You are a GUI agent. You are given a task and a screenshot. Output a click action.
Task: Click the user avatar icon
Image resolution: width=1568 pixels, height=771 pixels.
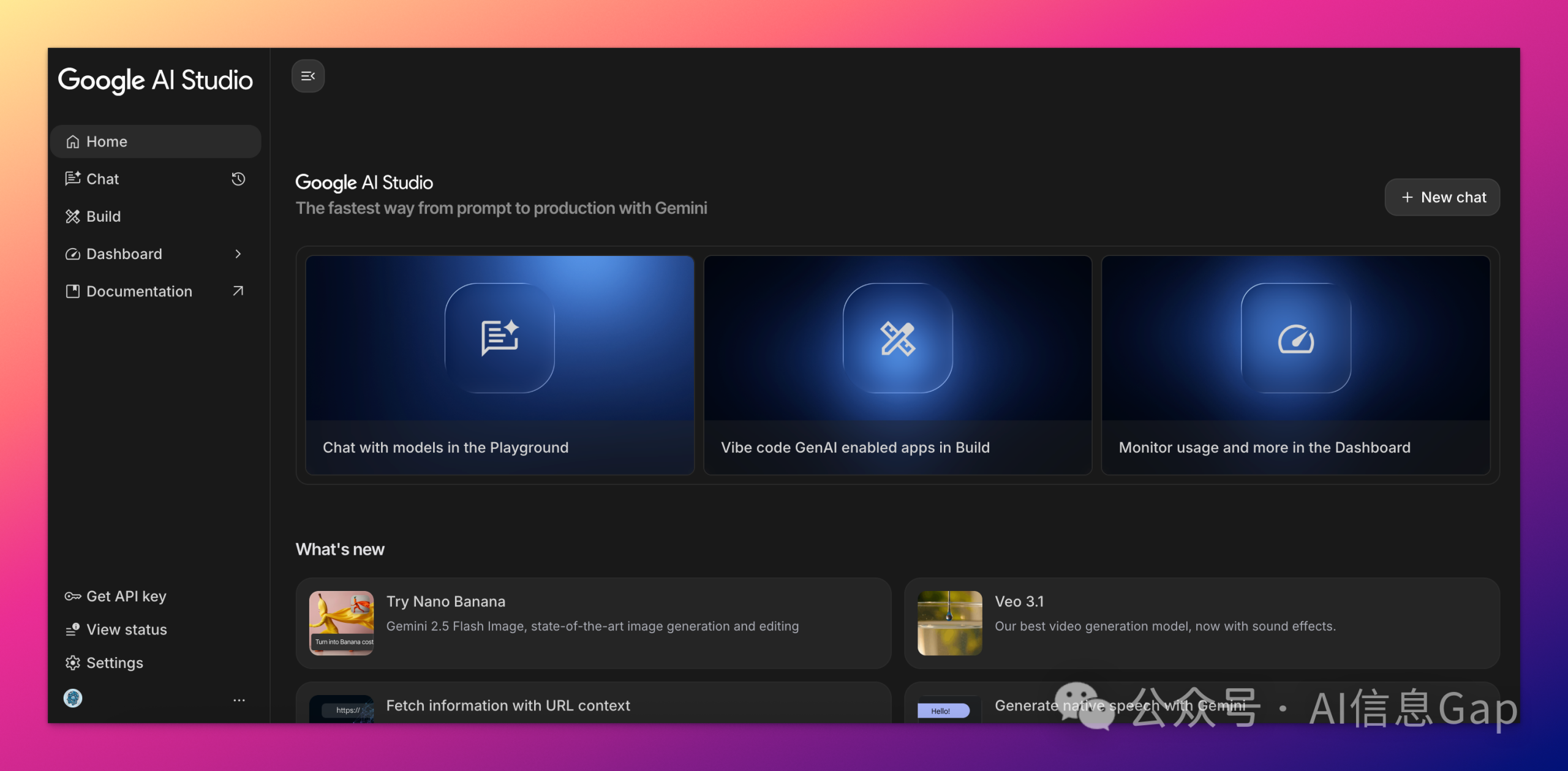point(73,698)
